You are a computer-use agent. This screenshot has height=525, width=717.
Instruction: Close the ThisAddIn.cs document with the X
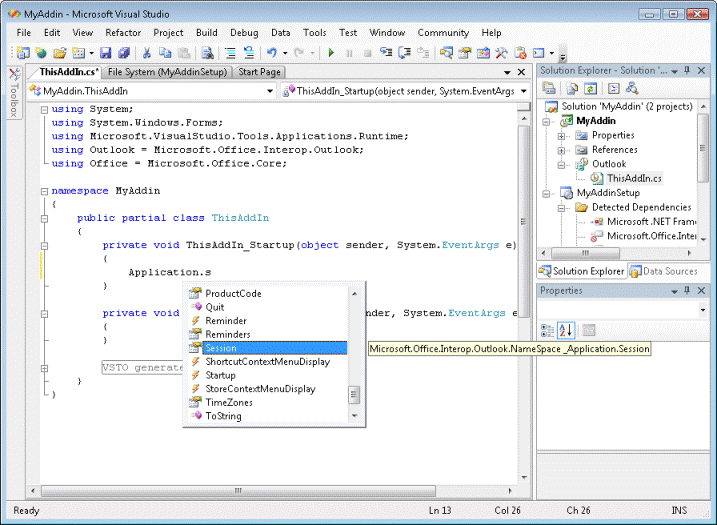click(521, 72)
